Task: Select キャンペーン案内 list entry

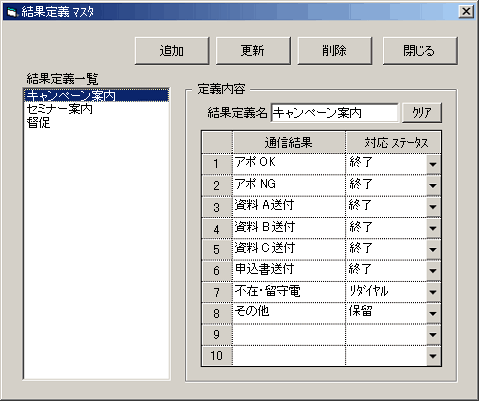Action: pos(96,96)
